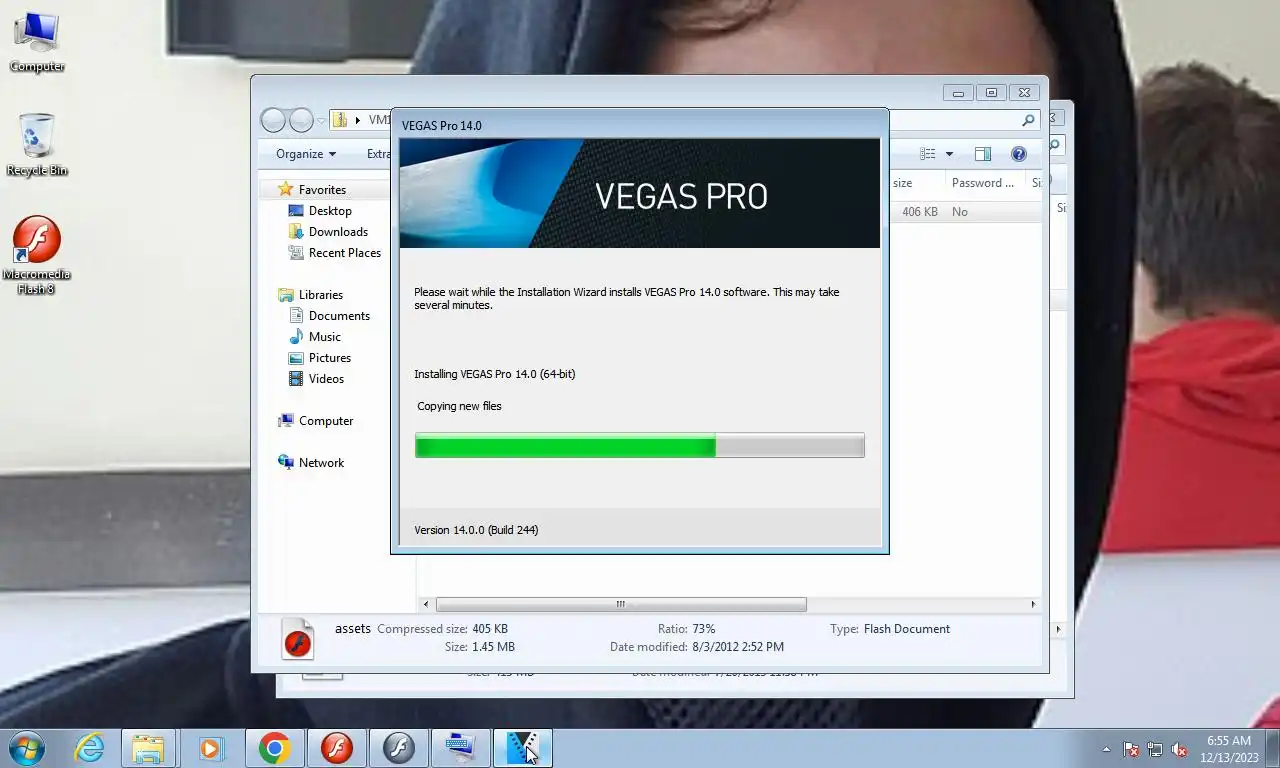Click 'Compressed size: 405 KB' detail
The width and height of the screenshot is (1280, 768).
point(442,629)
